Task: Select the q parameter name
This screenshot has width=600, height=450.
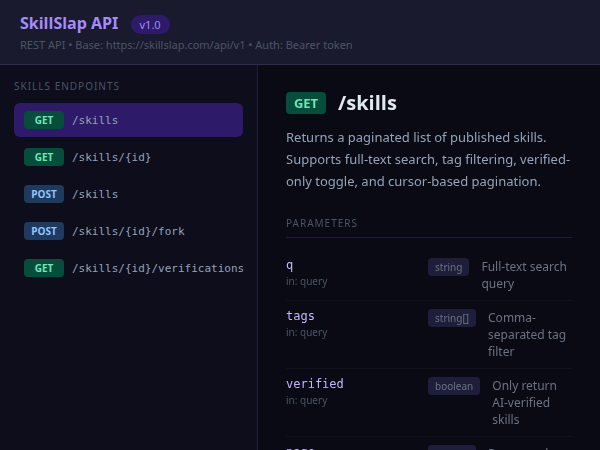Action: [290, 266]
